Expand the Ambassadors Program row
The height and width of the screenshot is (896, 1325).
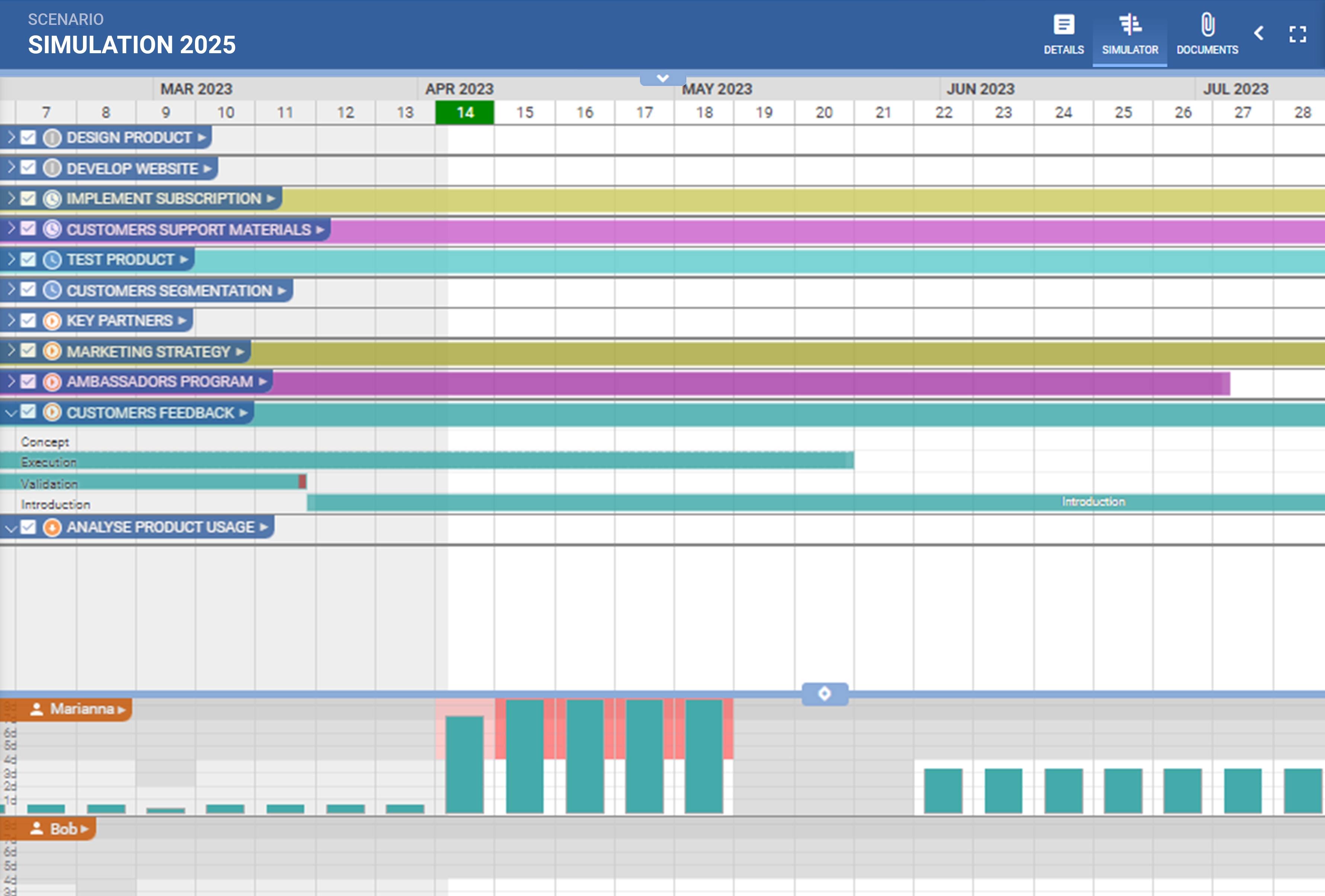coord(11,381)
